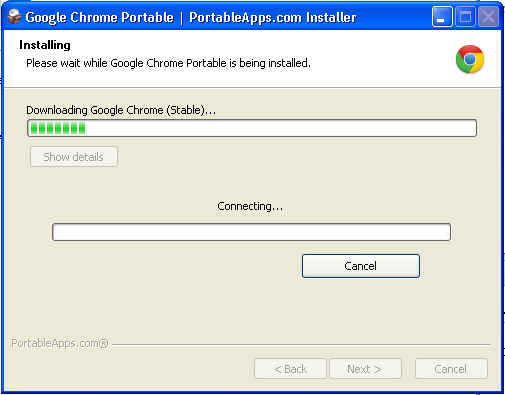Minimize the installer window
Screen dimensions: 505x395
click(x=442, y=17)
